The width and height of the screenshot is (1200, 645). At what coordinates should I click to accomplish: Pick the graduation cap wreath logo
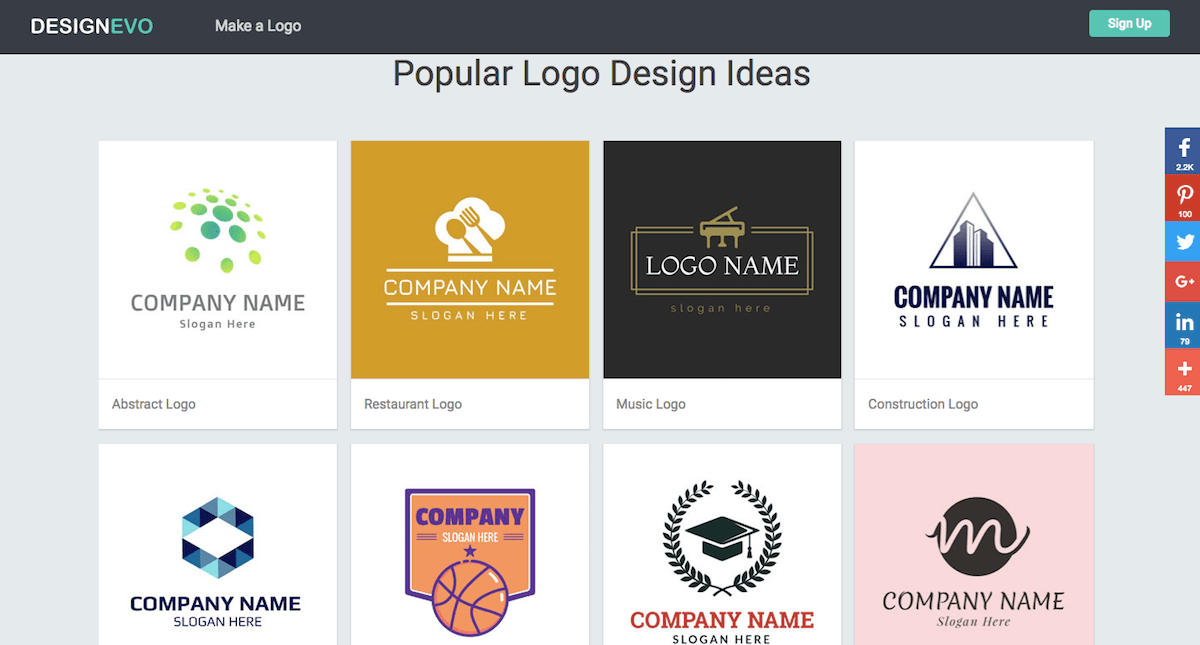722,545
